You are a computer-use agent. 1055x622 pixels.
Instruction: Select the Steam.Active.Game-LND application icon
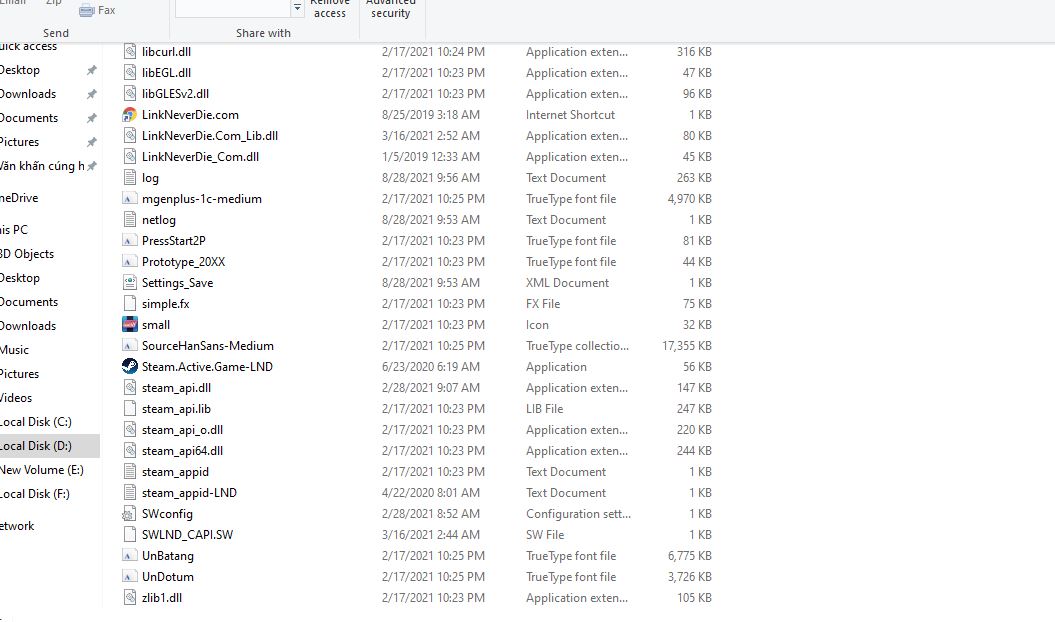click(129, 367)
